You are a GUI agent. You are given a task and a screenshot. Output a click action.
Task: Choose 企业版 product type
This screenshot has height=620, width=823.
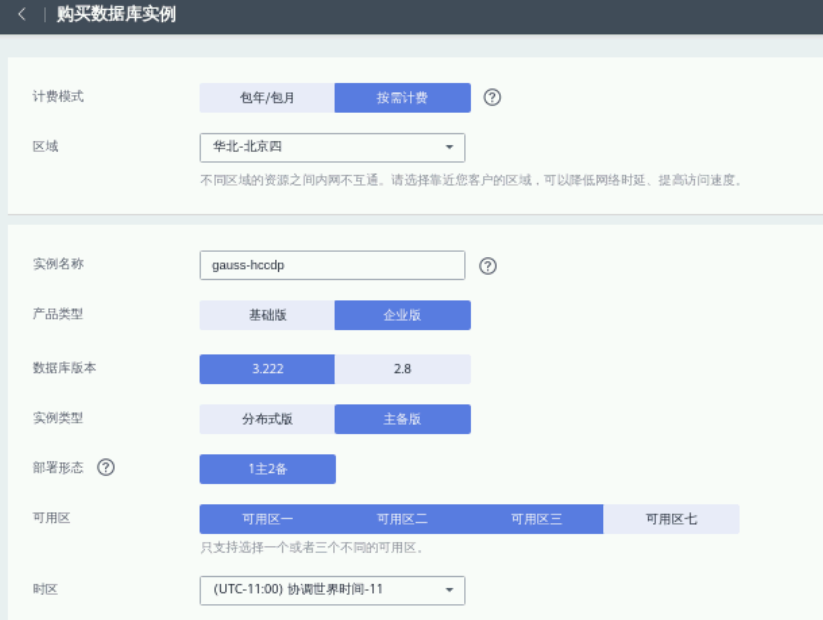pos(403,315)
